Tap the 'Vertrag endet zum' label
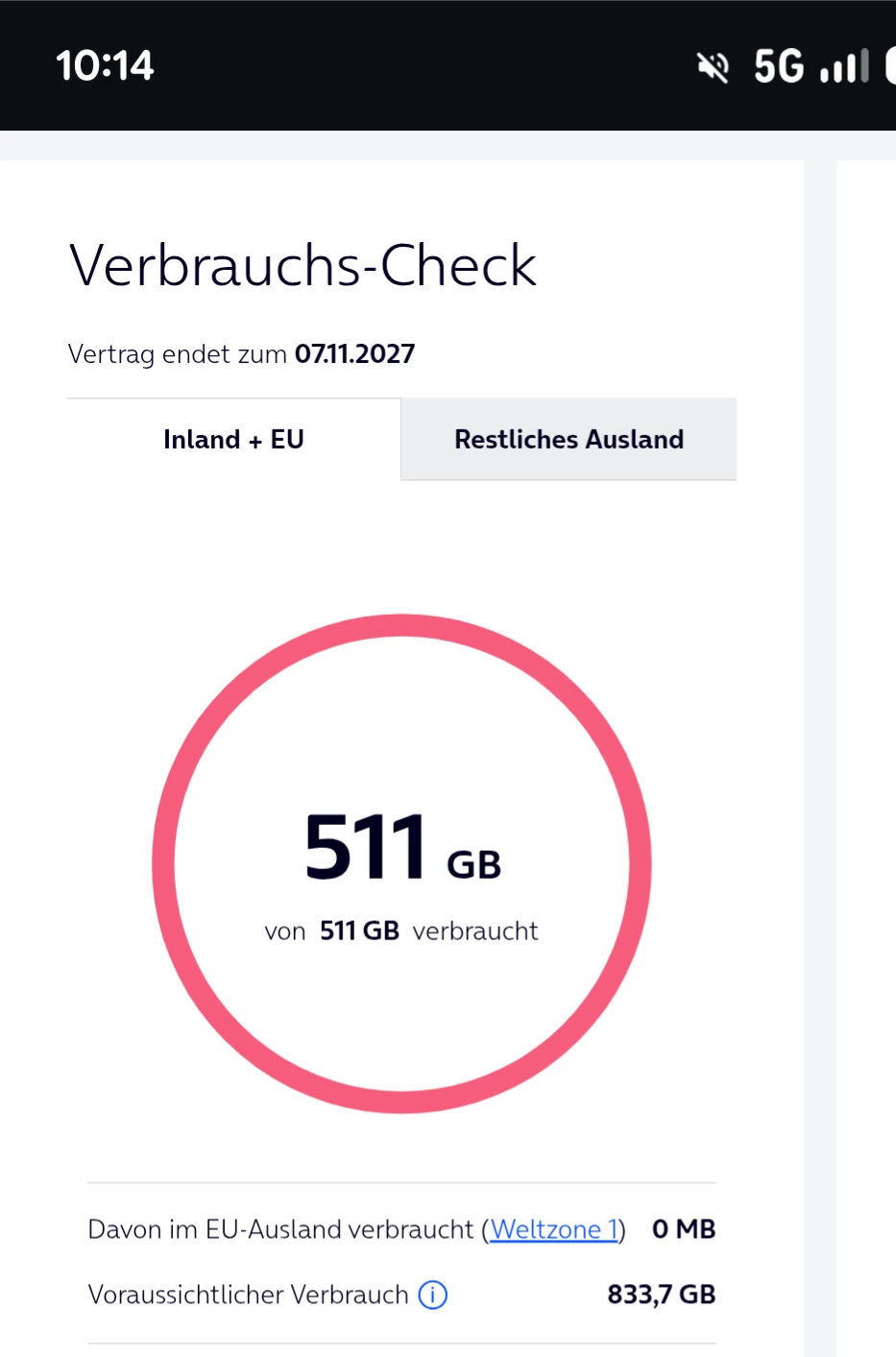896x1357 pixels. click(x=178, y=354)
